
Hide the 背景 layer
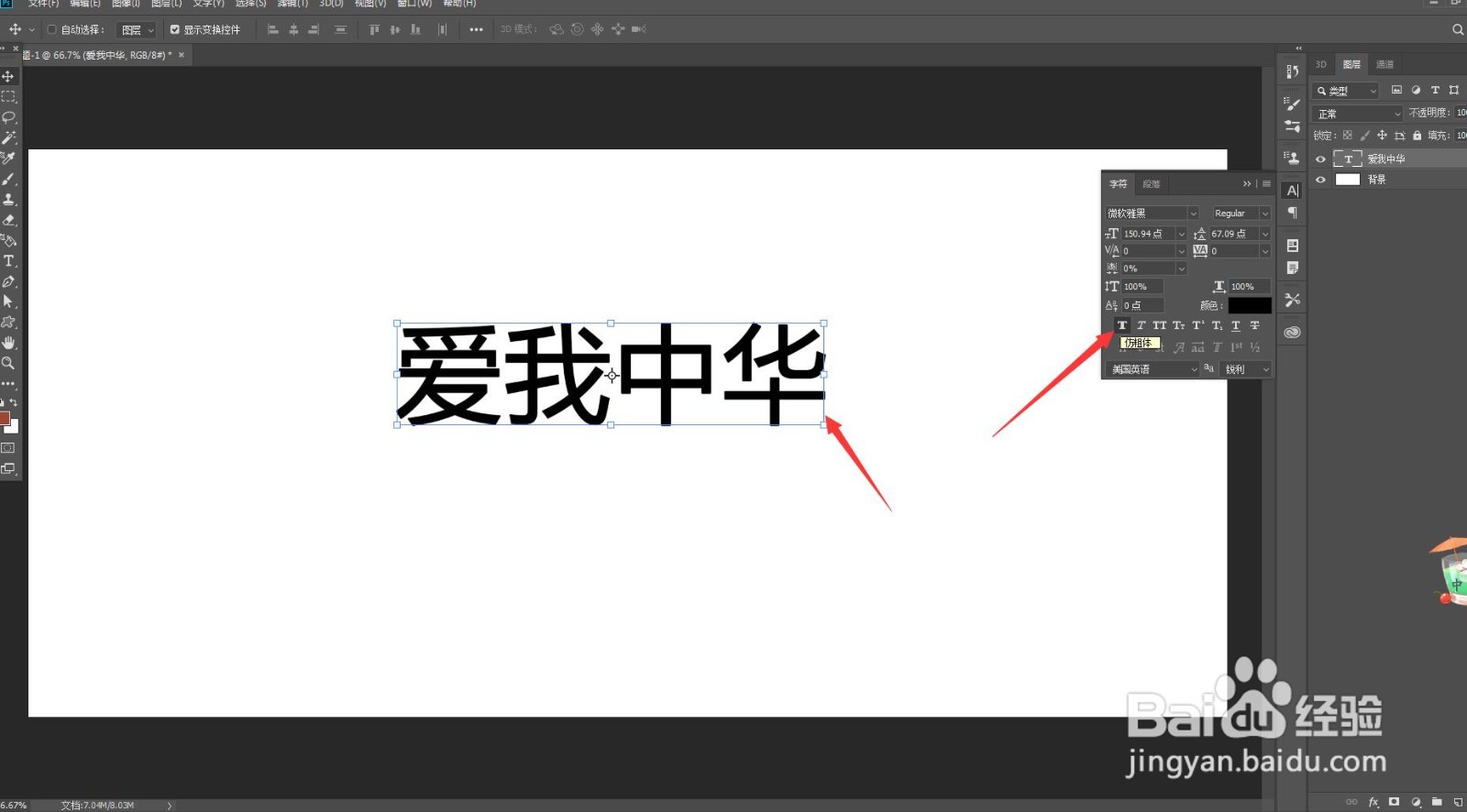pyautogui.click(x=1320, y=180)
